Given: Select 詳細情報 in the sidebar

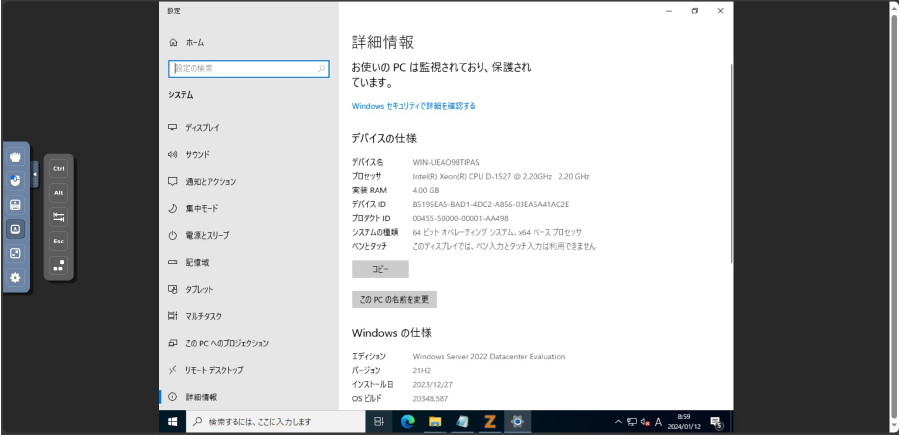Looking at the screenshot, I should (x=249, y=397).
